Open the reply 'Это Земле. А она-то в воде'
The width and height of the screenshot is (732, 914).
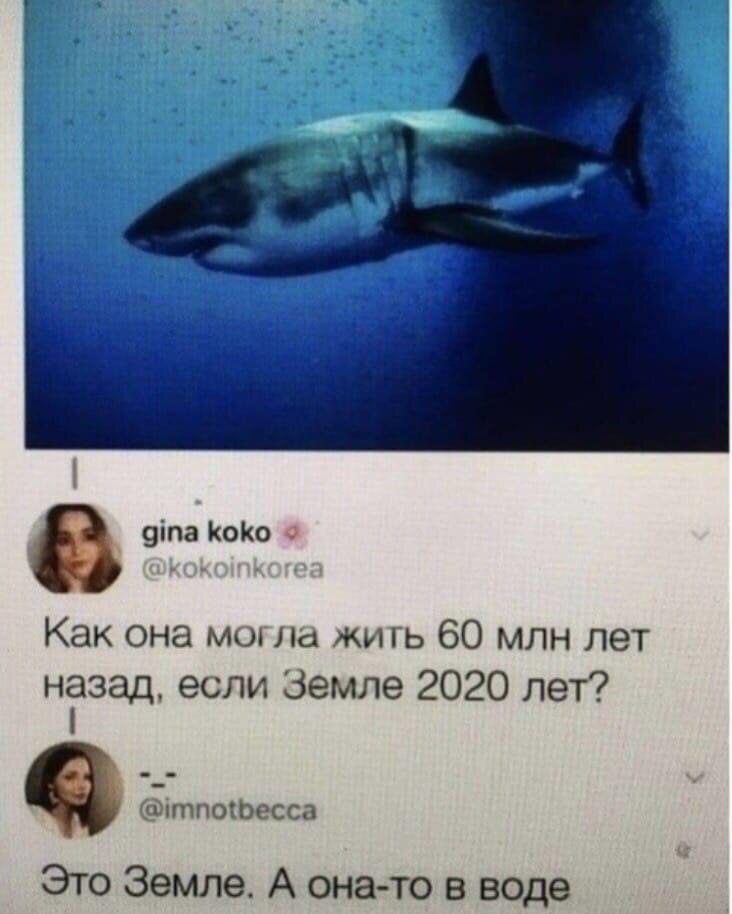(x=306, y=885)
